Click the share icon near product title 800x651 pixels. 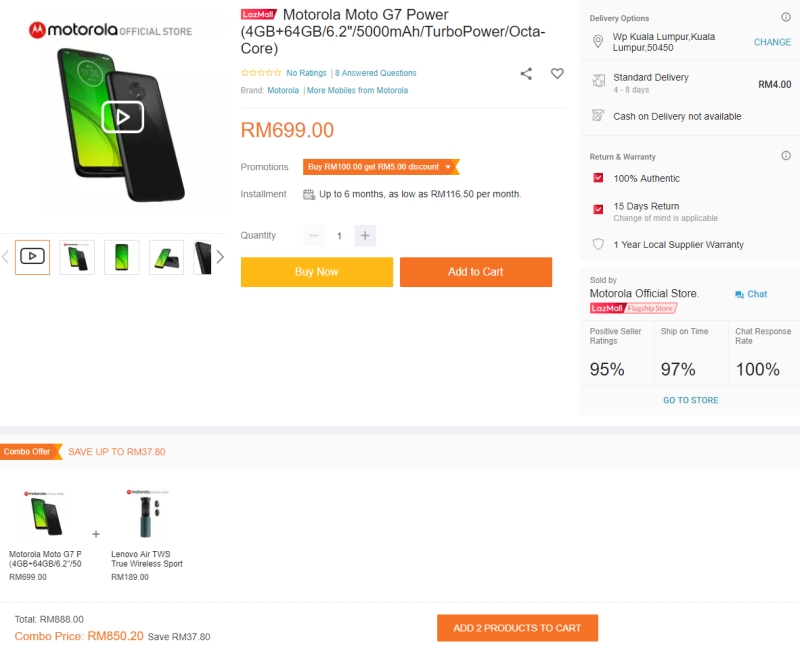(x=526, y=73)
